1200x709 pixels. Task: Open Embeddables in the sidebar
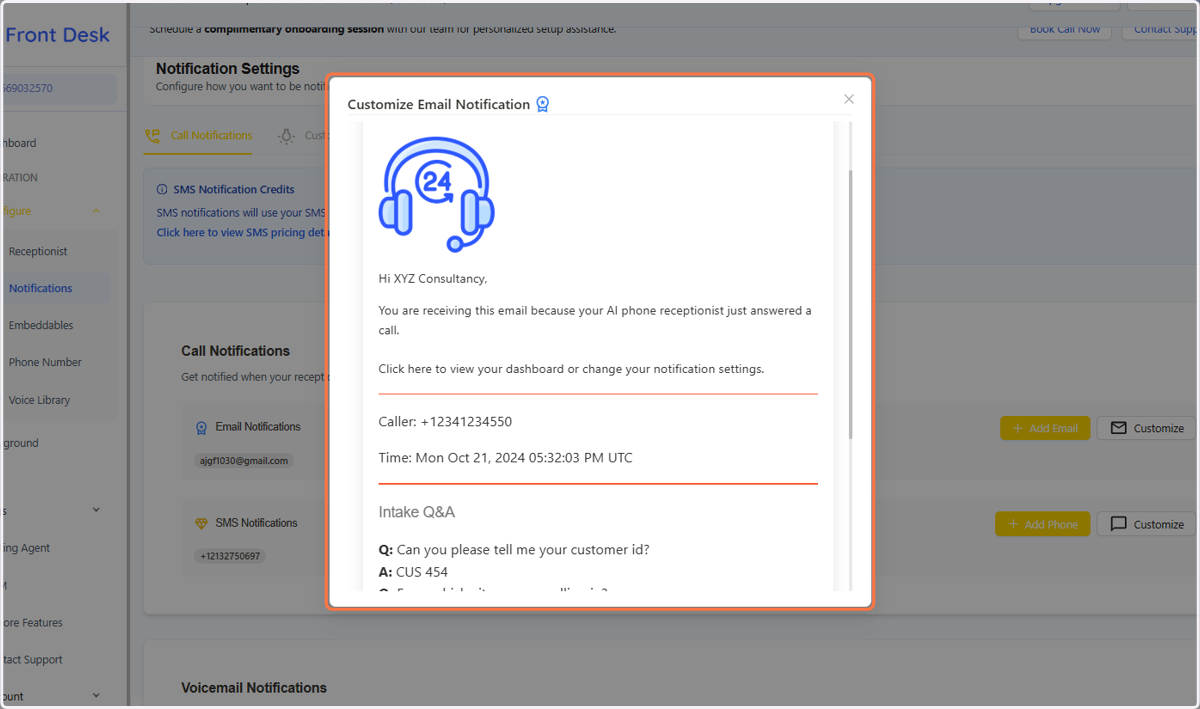(x=41, y=325)
